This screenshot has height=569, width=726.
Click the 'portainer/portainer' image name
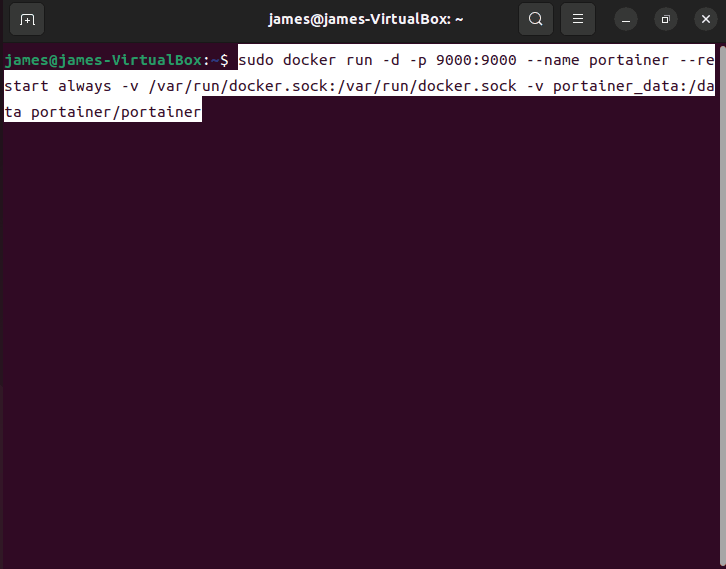(x=116, y=112)
